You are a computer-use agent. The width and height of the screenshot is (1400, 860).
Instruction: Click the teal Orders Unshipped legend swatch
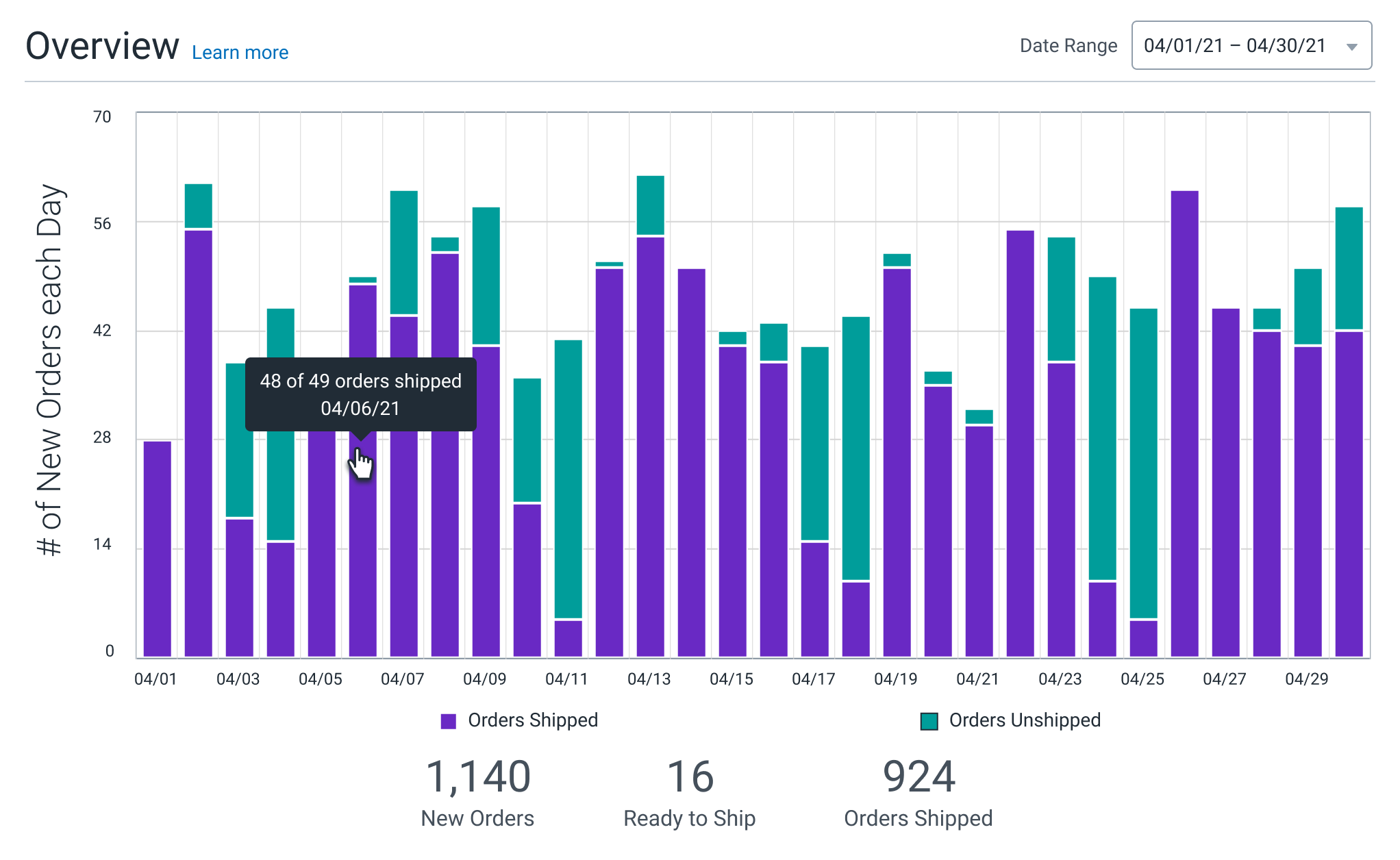(x=929, y=720)
